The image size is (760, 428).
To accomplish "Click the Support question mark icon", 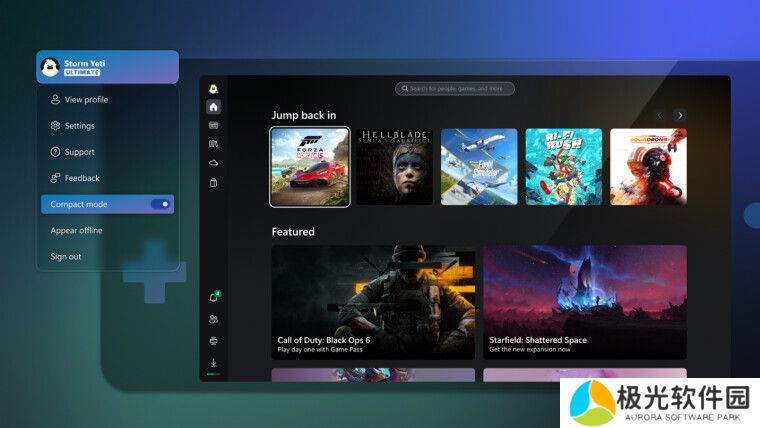I will coord(55,152).
